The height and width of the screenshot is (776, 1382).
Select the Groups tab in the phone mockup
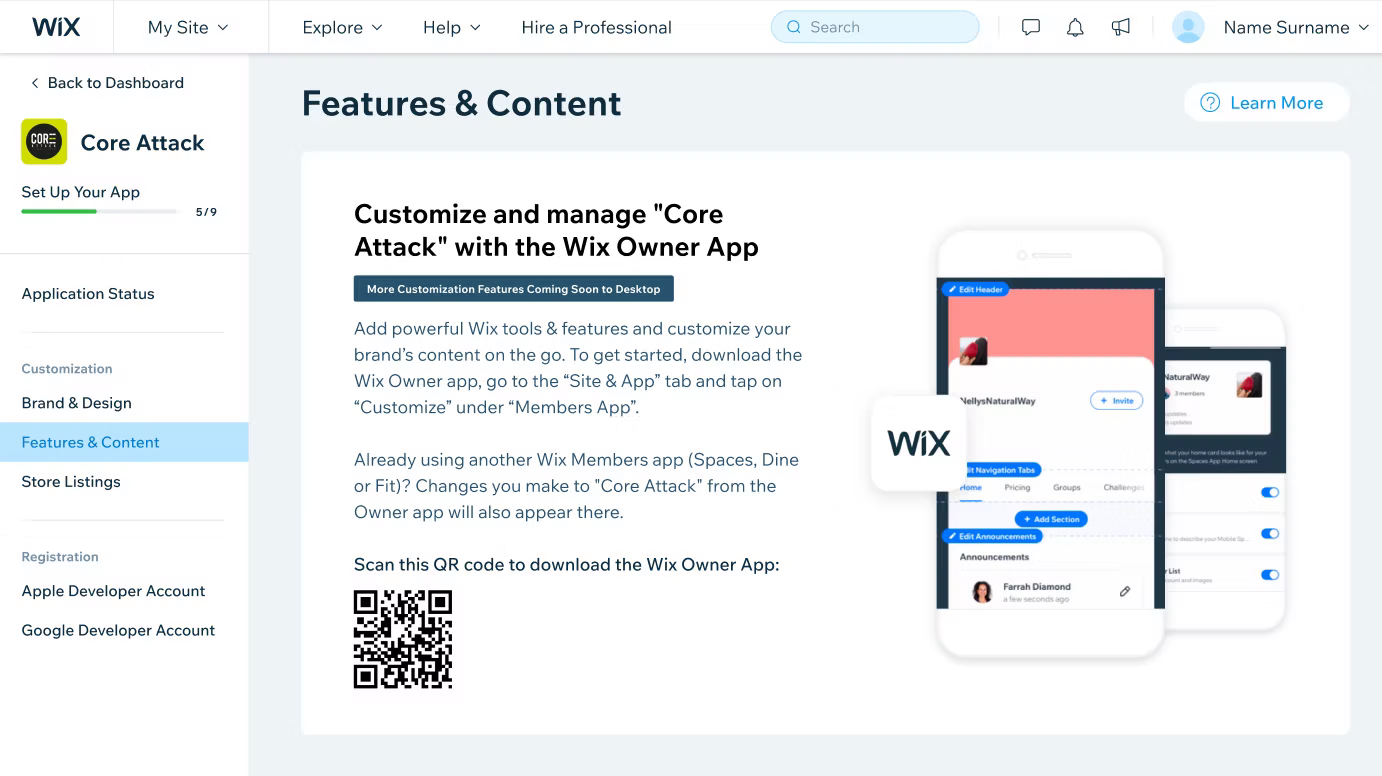(1067, 487)
